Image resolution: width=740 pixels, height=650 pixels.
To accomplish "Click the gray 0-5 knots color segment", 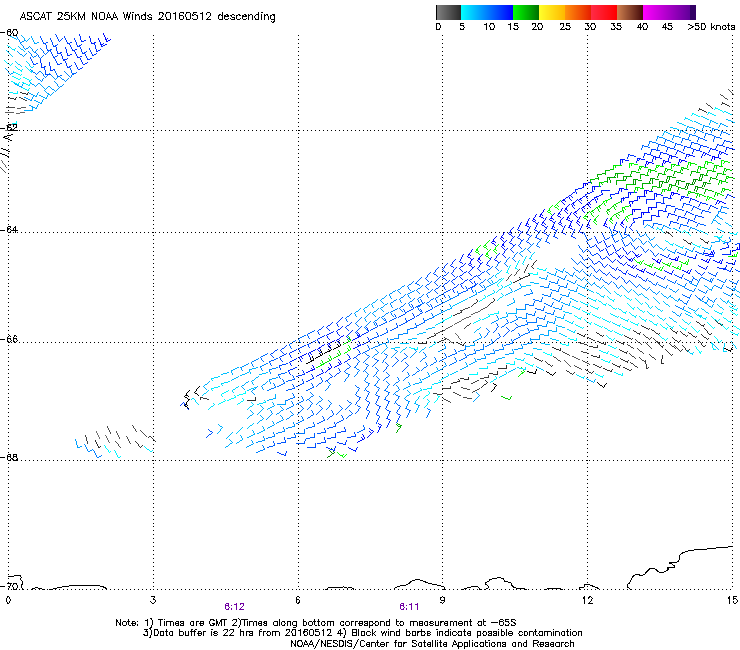I will point(448,12).
